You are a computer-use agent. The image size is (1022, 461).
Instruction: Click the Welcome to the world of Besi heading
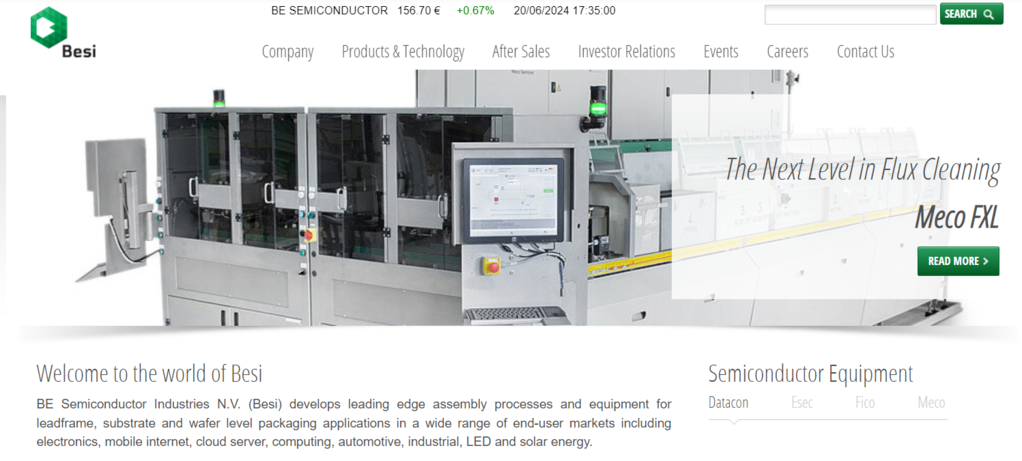tap(149, 374)
